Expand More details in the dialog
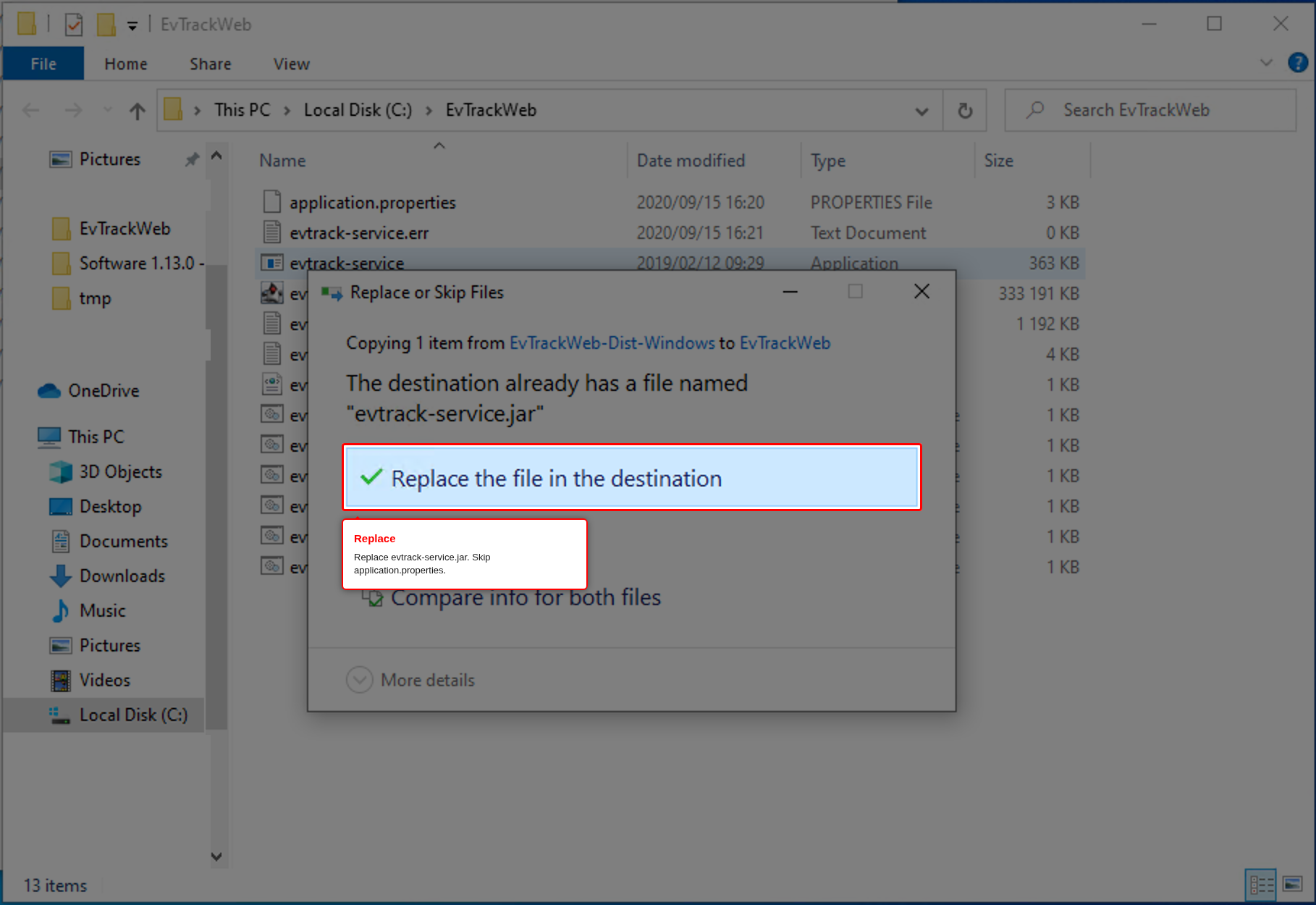 tap(410, 680)
